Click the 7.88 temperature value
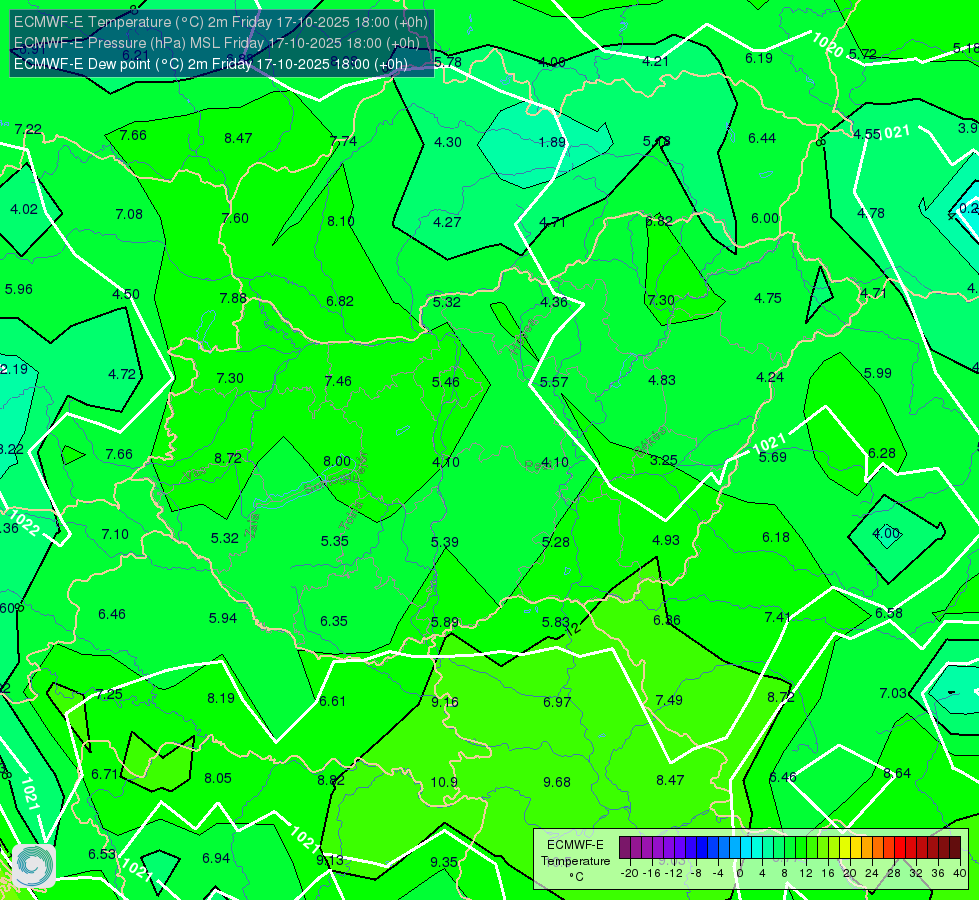 [233, 298]
